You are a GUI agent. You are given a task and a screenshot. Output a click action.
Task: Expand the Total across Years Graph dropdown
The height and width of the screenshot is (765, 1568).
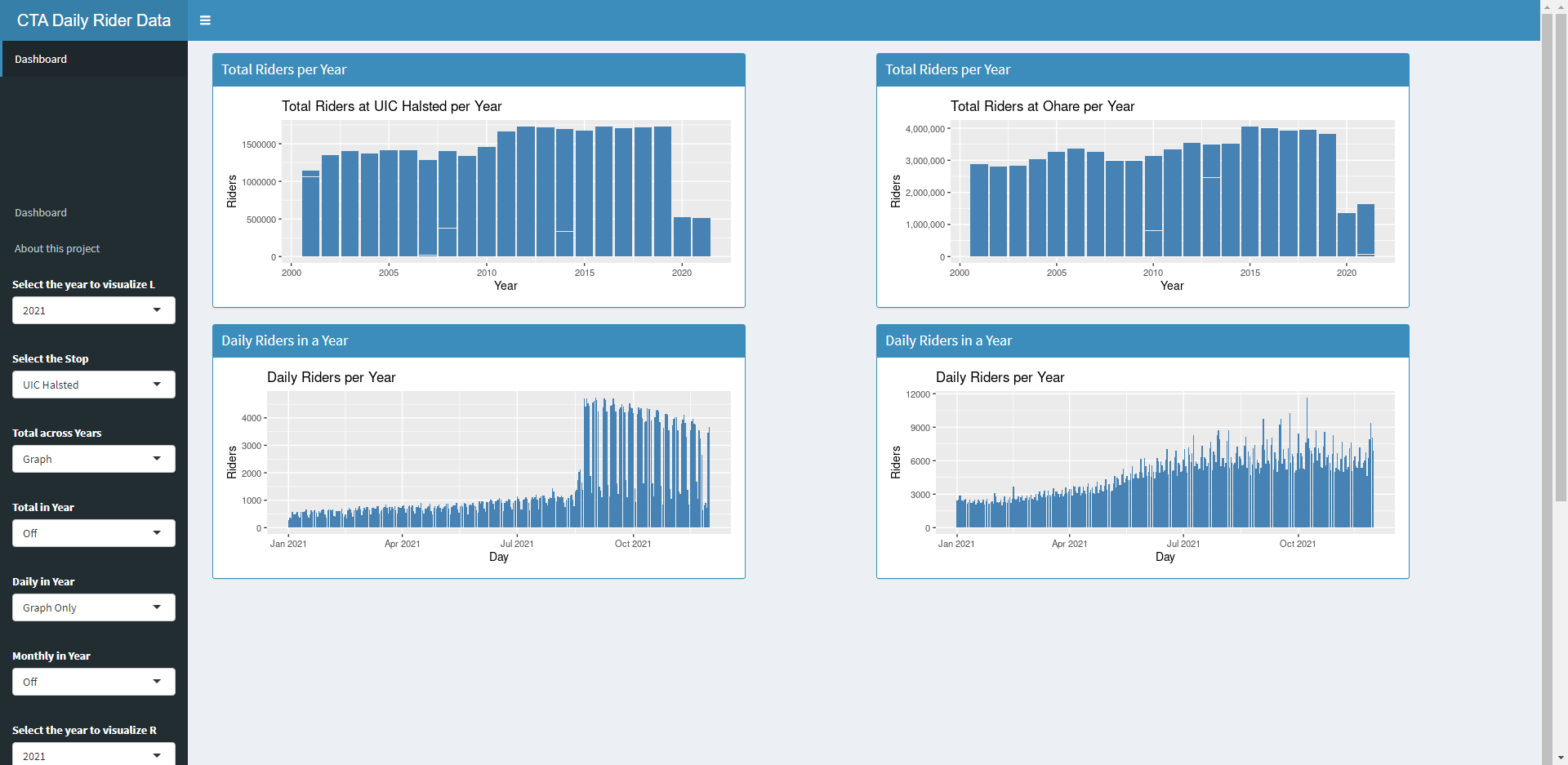[94, 459]
